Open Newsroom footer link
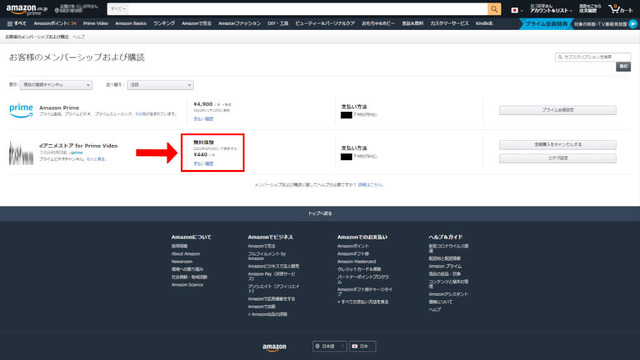The height and width of the screenshot is (360, 640). point(182,262)
